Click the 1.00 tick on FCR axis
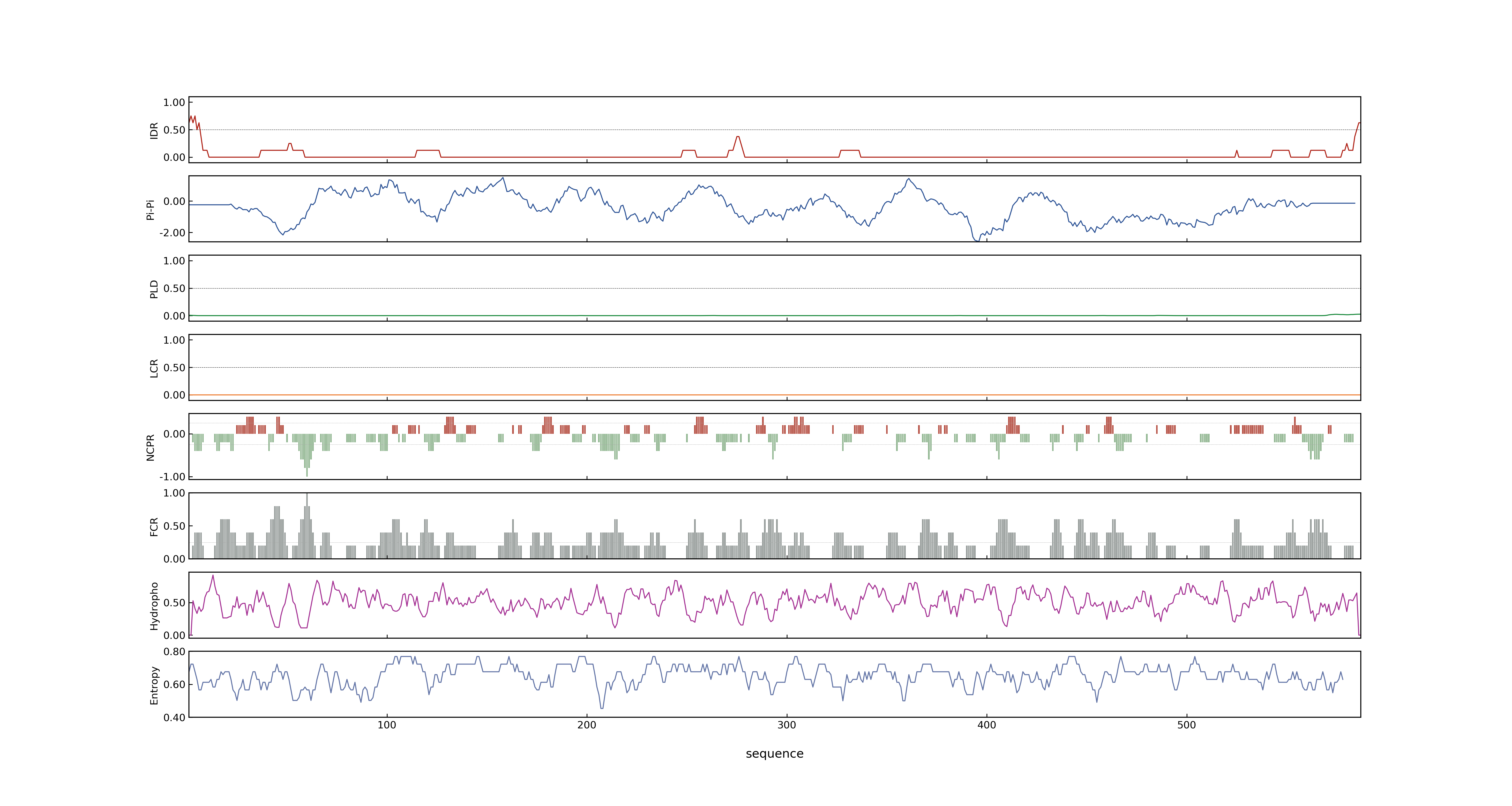The height and width of the screenshot is (806, 1512). [174, 493]
